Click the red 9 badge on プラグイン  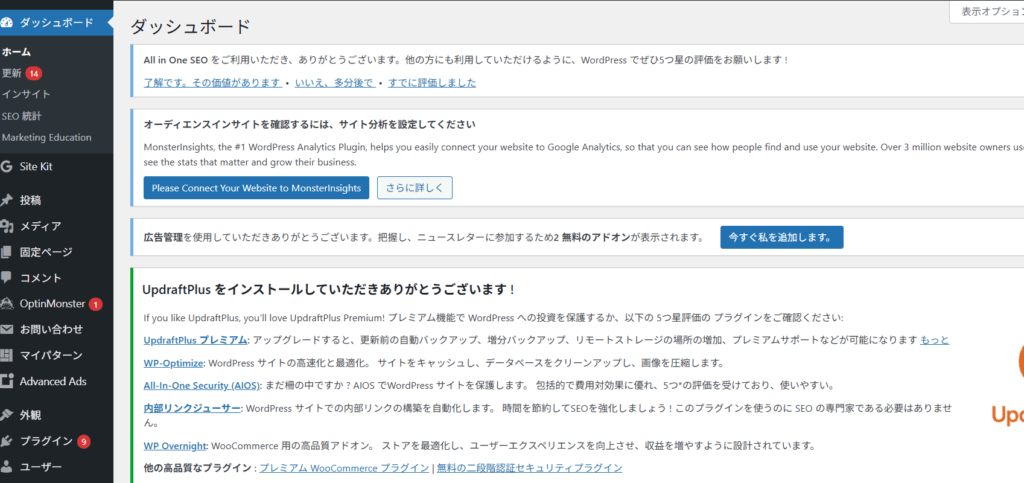(84, 441)
